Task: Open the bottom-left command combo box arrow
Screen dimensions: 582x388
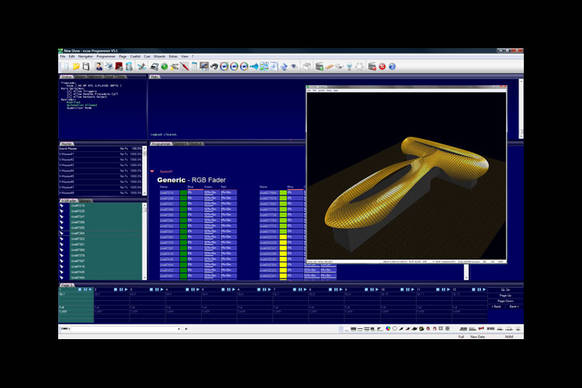Action: point(179,329)
